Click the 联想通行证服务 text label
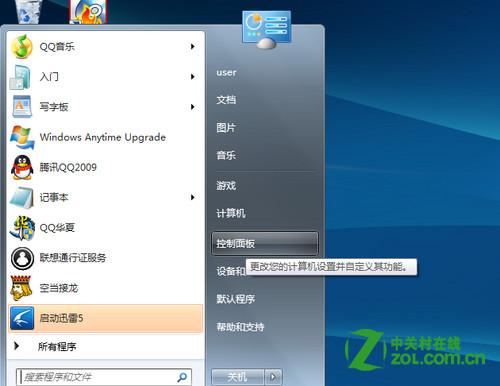 tap(73, 258)
